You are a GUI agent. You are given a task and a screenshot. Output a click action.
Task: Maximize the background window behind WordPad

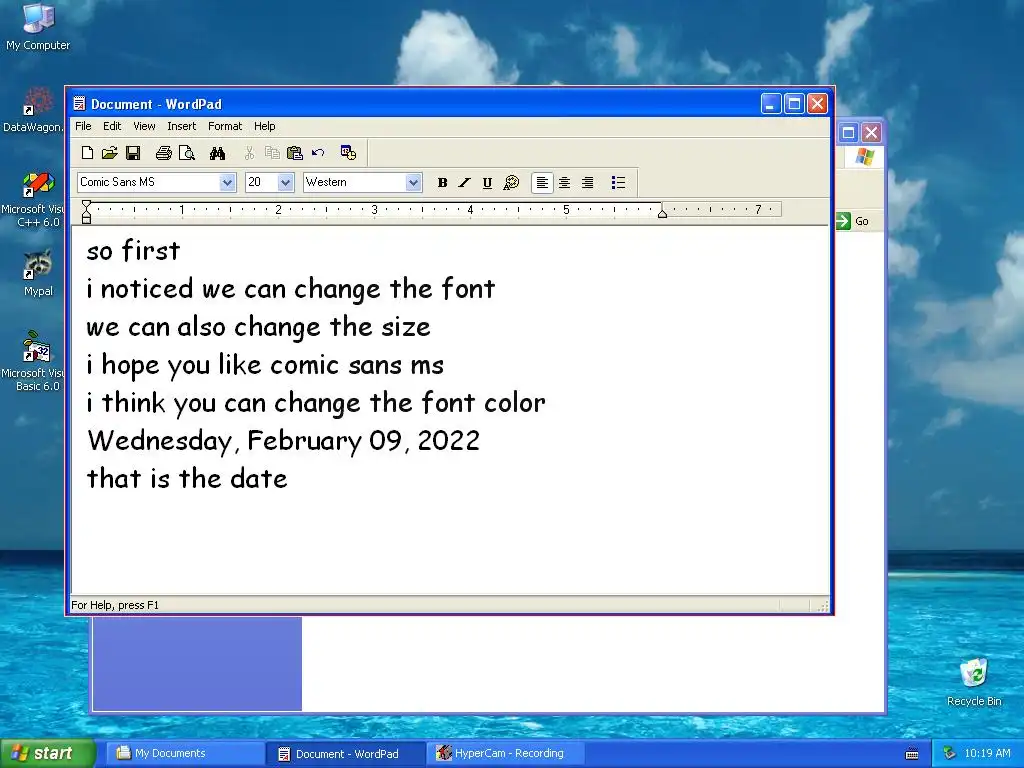[848, 133]
